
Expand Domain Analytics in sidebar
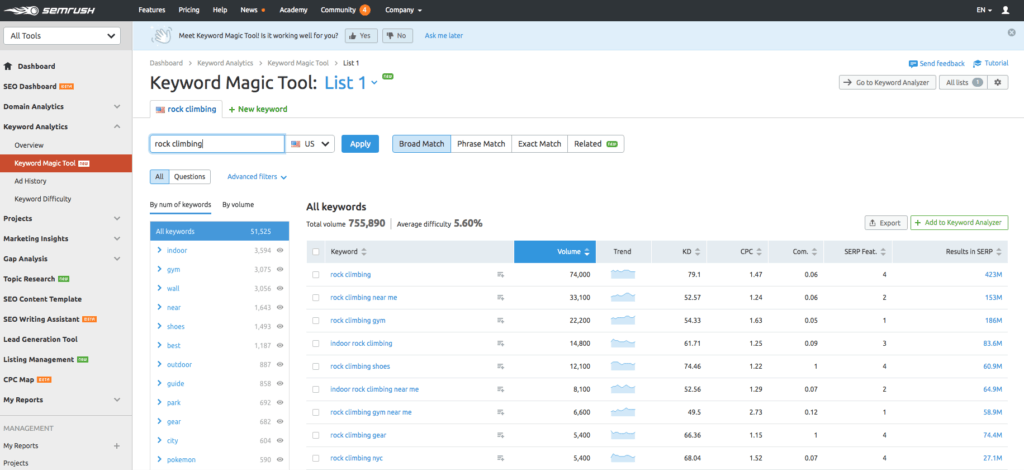(117, 106)
